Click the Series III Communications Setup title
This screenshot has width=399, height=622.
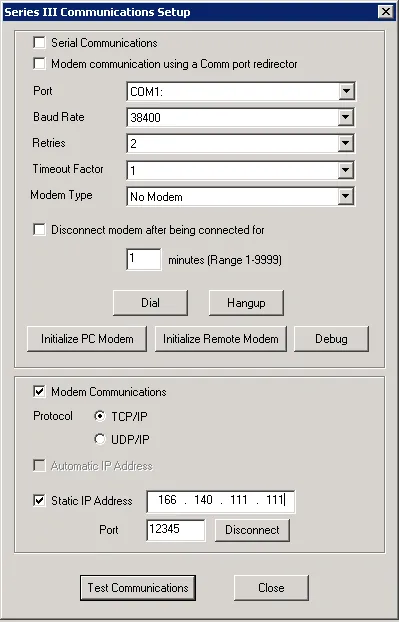point(97,12)
